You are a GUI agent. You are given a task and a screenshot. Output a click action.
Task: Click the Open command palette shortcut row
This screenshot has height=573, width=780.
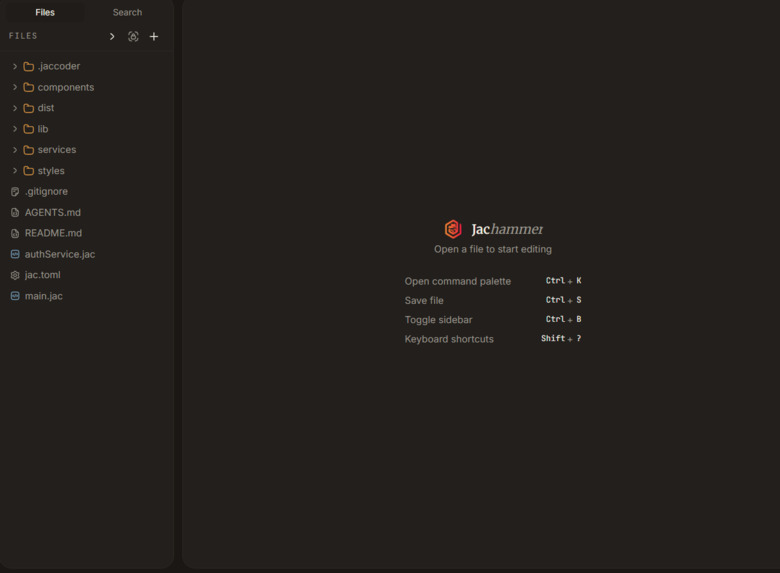coord(492,281)
